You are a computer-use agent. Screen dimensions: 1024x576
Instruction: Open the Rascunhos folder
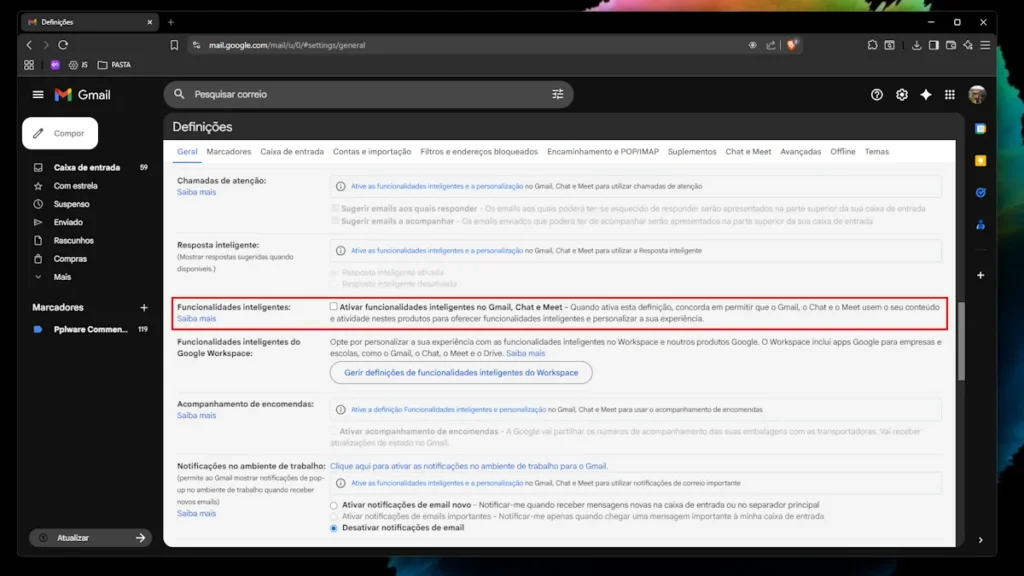(x=73, y=241)
